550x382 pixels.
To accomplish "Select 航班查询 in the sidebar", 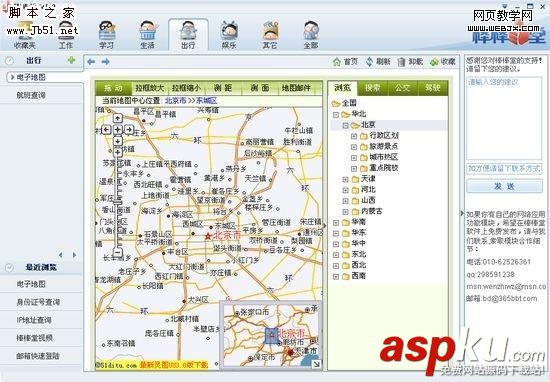I will 41,95.
